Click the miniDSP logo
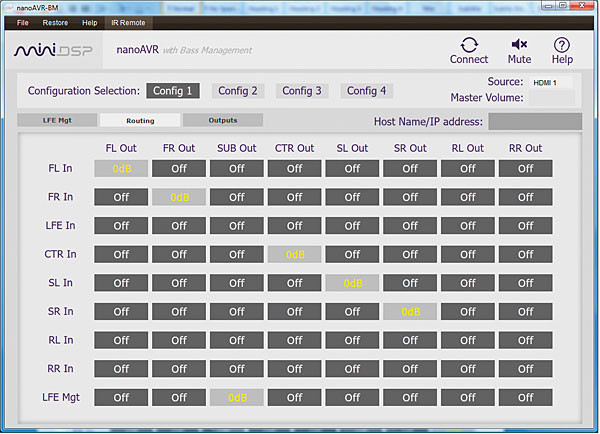This screenshot has height=434, width=600. click(53, 50)
